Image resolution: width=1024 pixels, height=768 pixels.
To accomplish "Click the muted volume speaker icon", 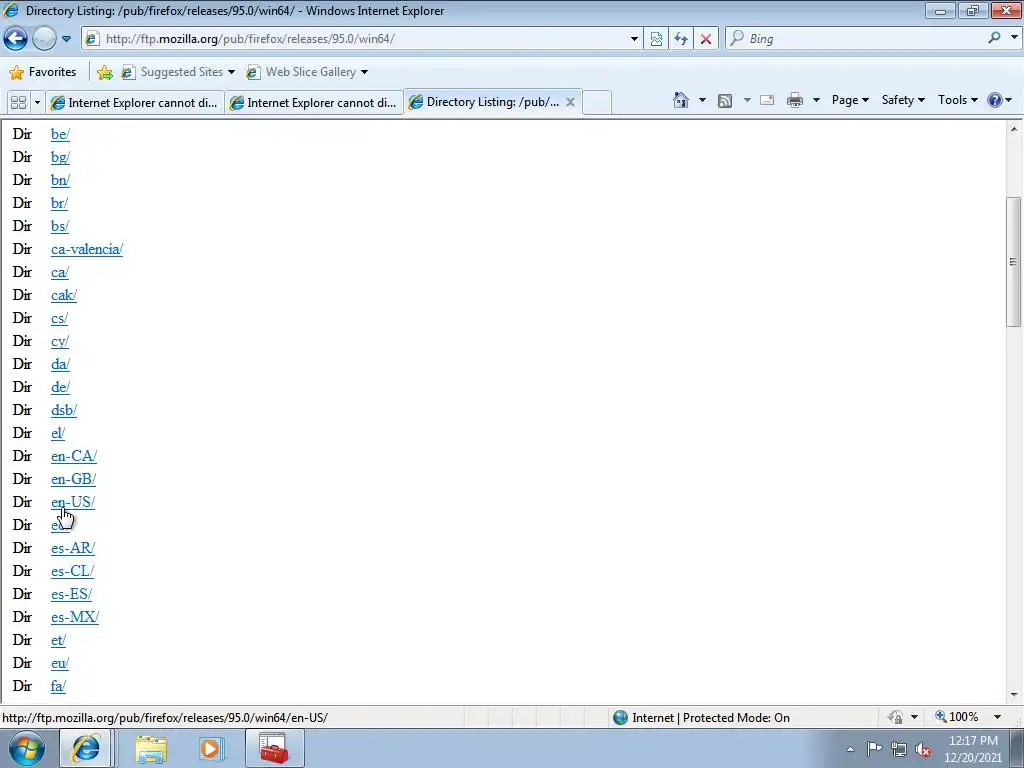I will tap(923, 750).
